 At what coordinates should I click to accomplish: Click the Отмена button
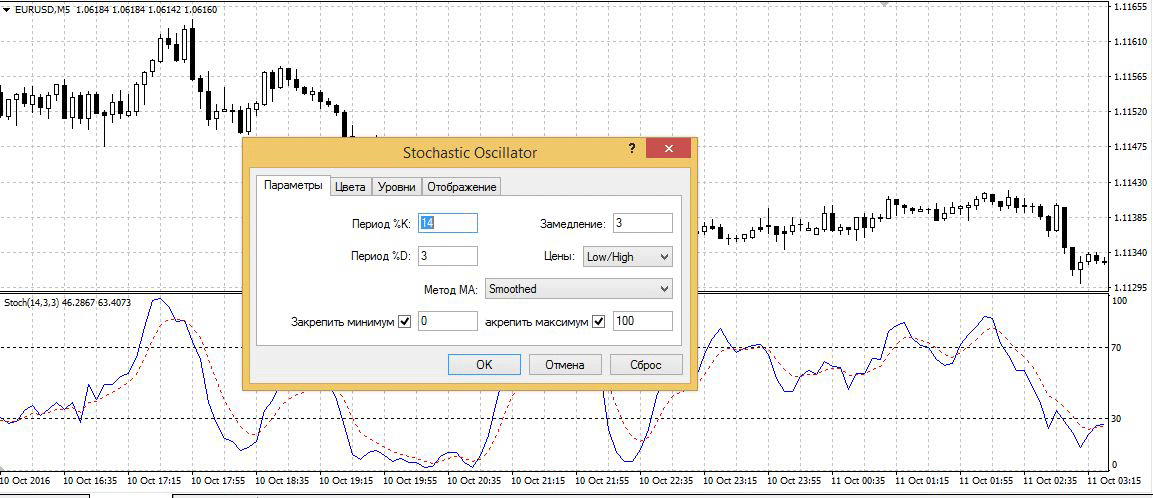pos(564,365)
